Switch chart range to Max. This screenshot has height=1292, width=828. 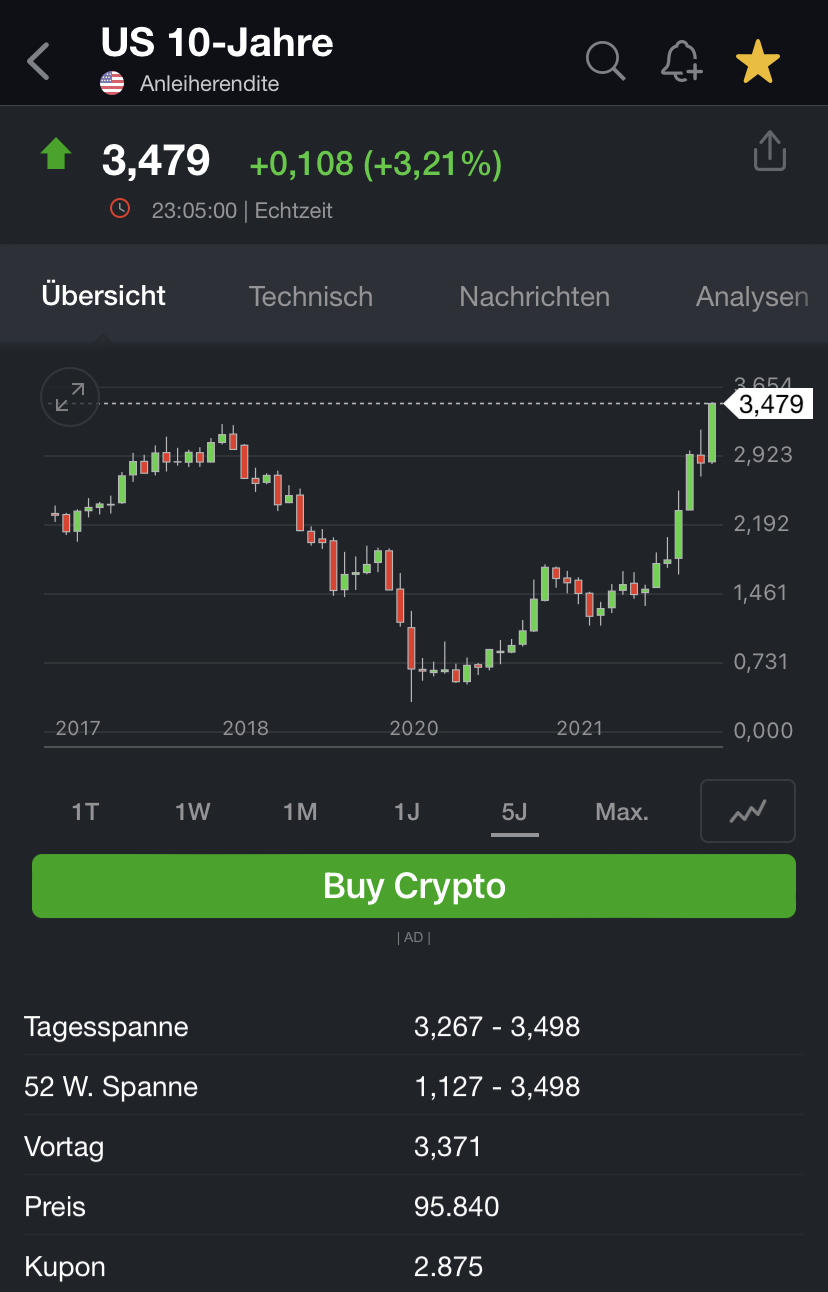pyautogui.click(x=621, y=812)
